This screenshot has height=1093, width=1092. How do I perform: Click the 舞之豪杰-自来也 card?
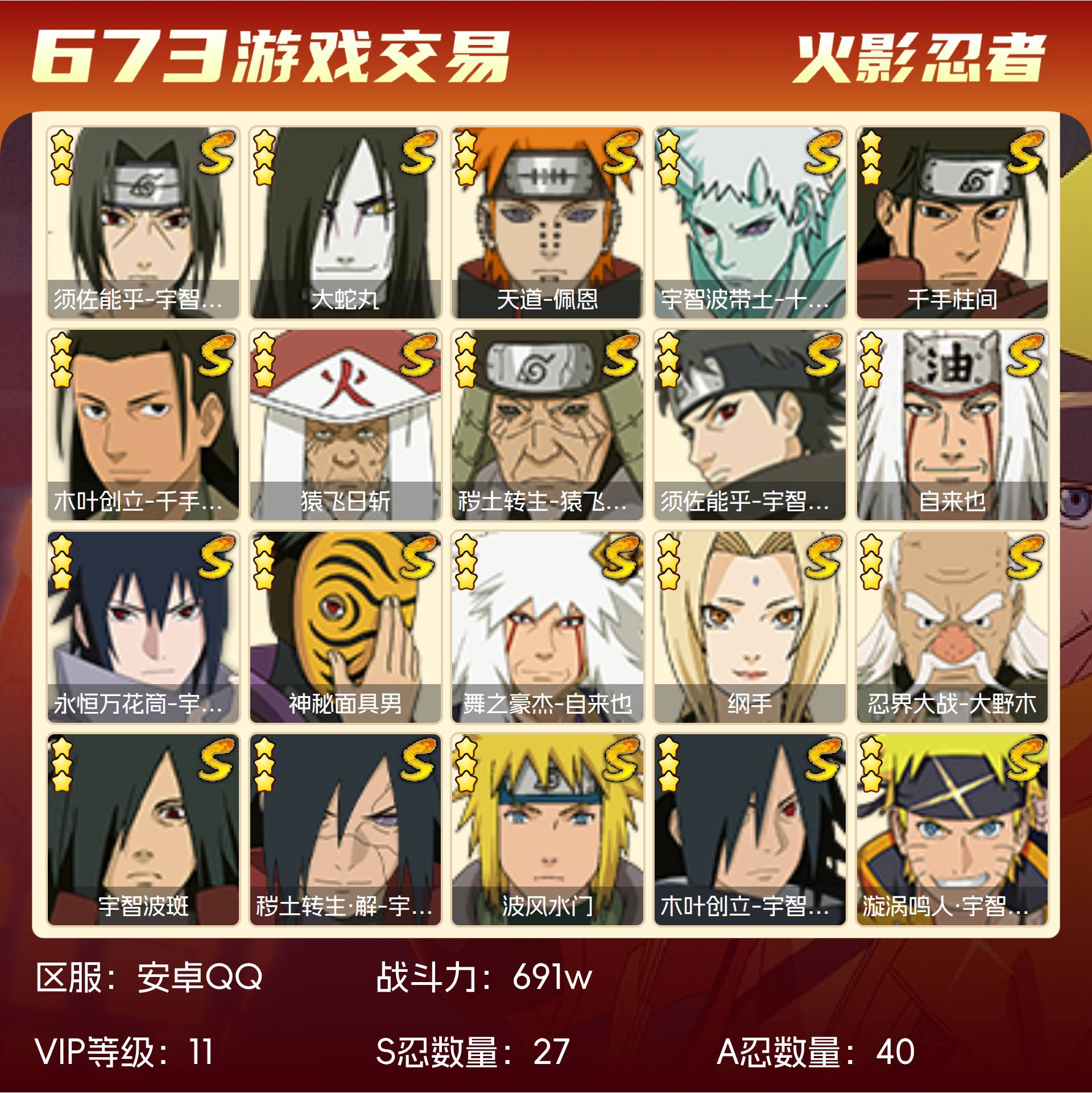pos(548,627)
